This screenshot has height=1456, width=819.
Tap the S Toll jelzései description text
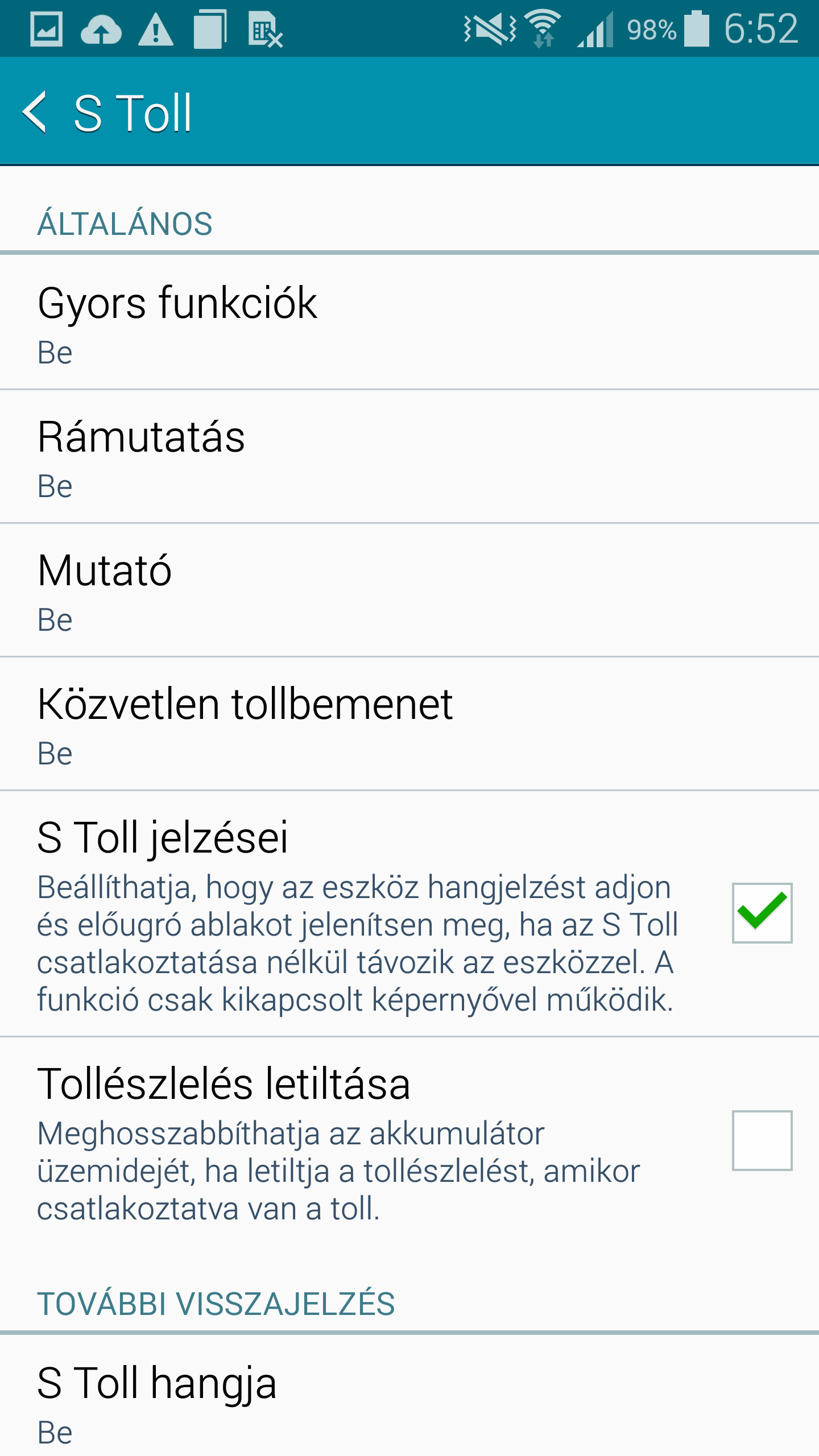357,943
